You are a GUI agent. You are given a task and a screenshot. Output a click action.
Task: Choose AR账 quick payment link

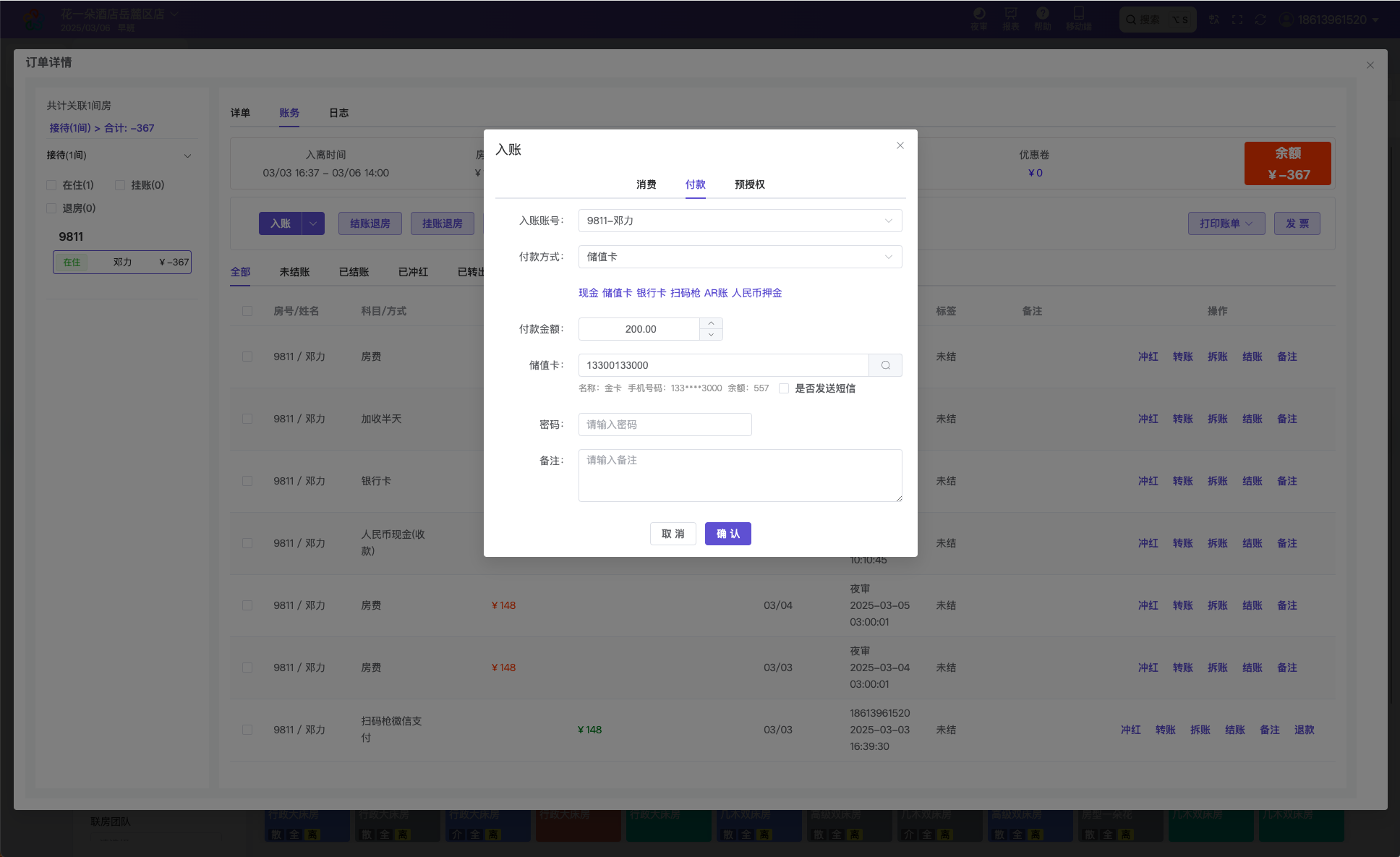716,293
